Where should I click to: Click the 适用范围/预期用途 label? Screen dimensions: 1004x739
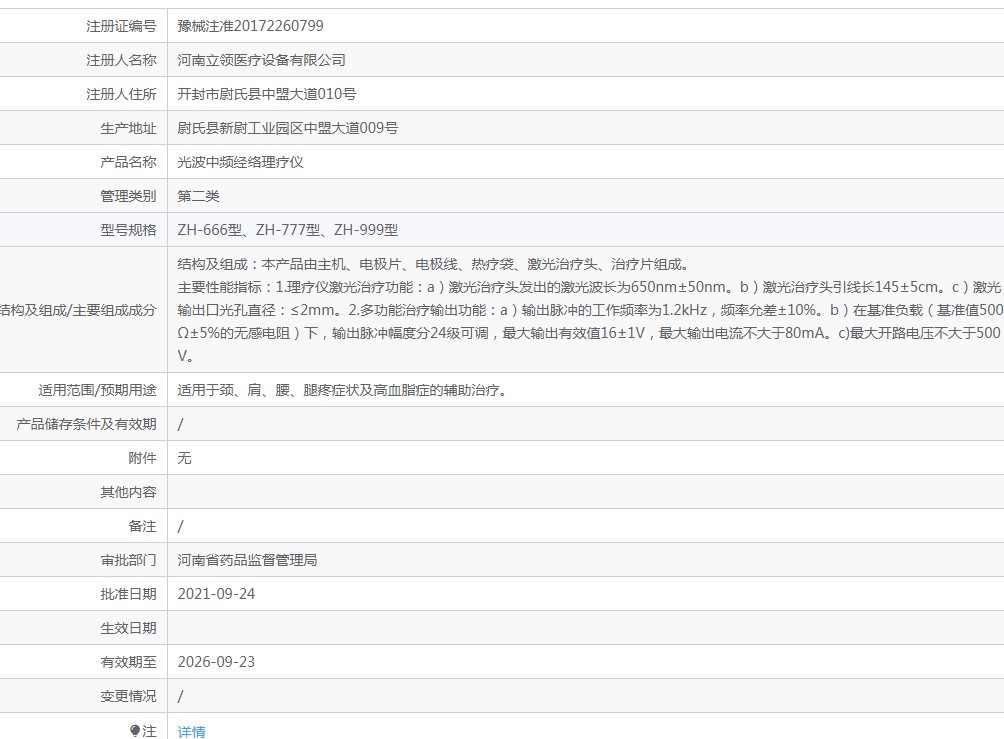pyautogui.click(x=97, y=389)
